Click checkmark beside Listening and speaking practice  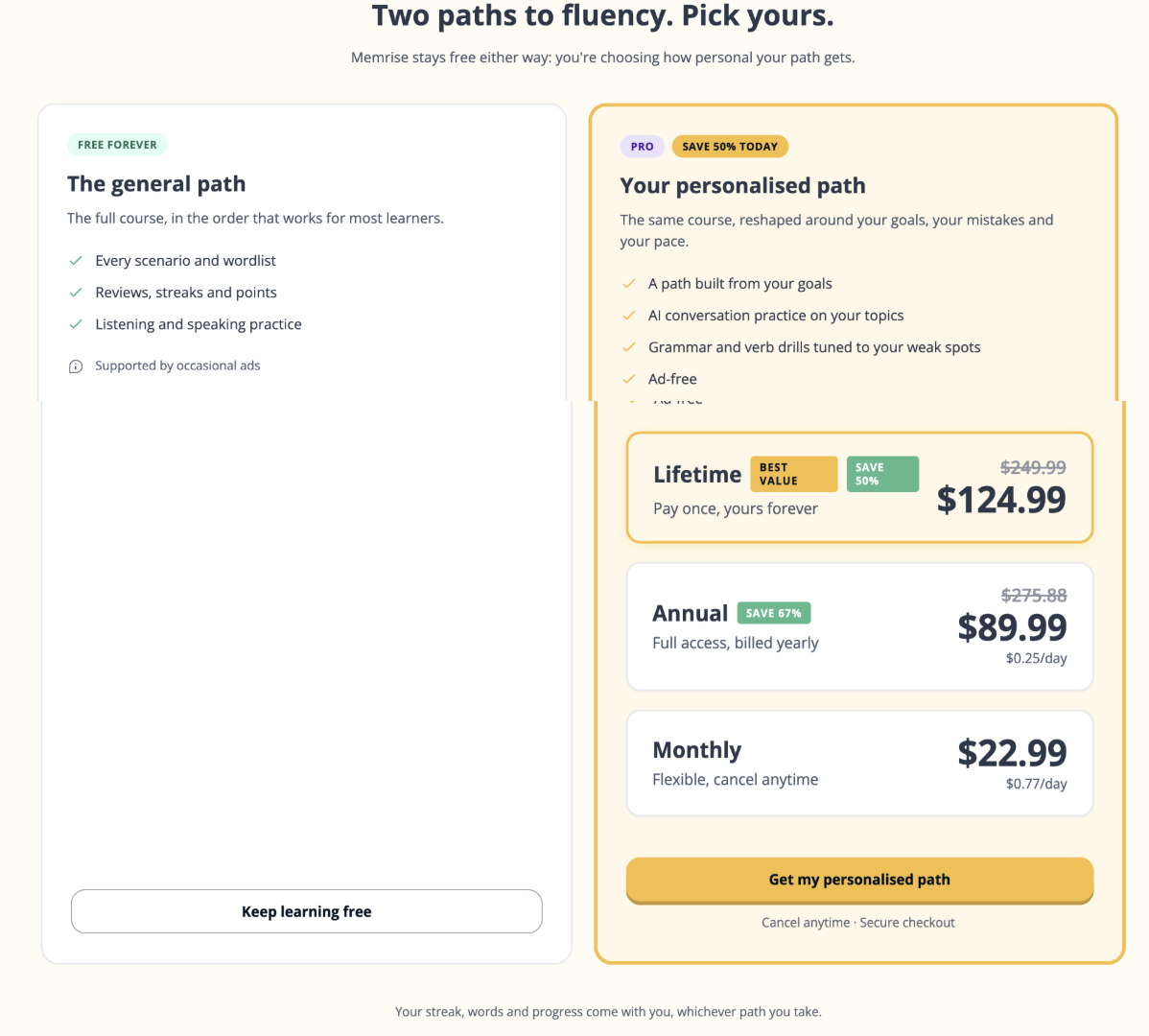click(x=76, y=324)
